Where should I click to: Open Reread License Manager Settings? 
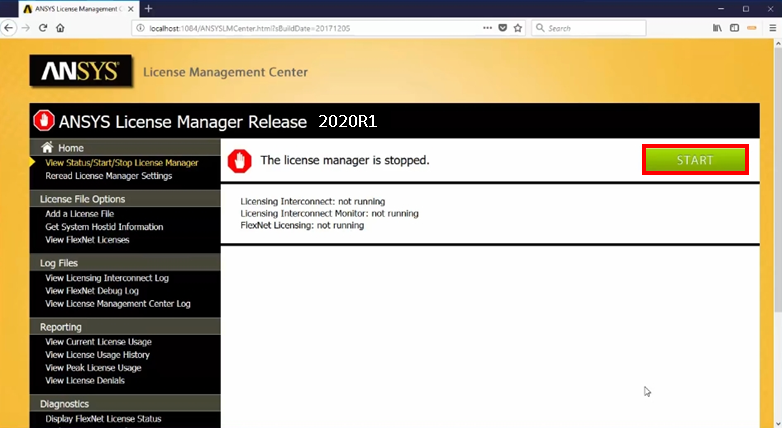pyautogui.click(x=109, y=176)
